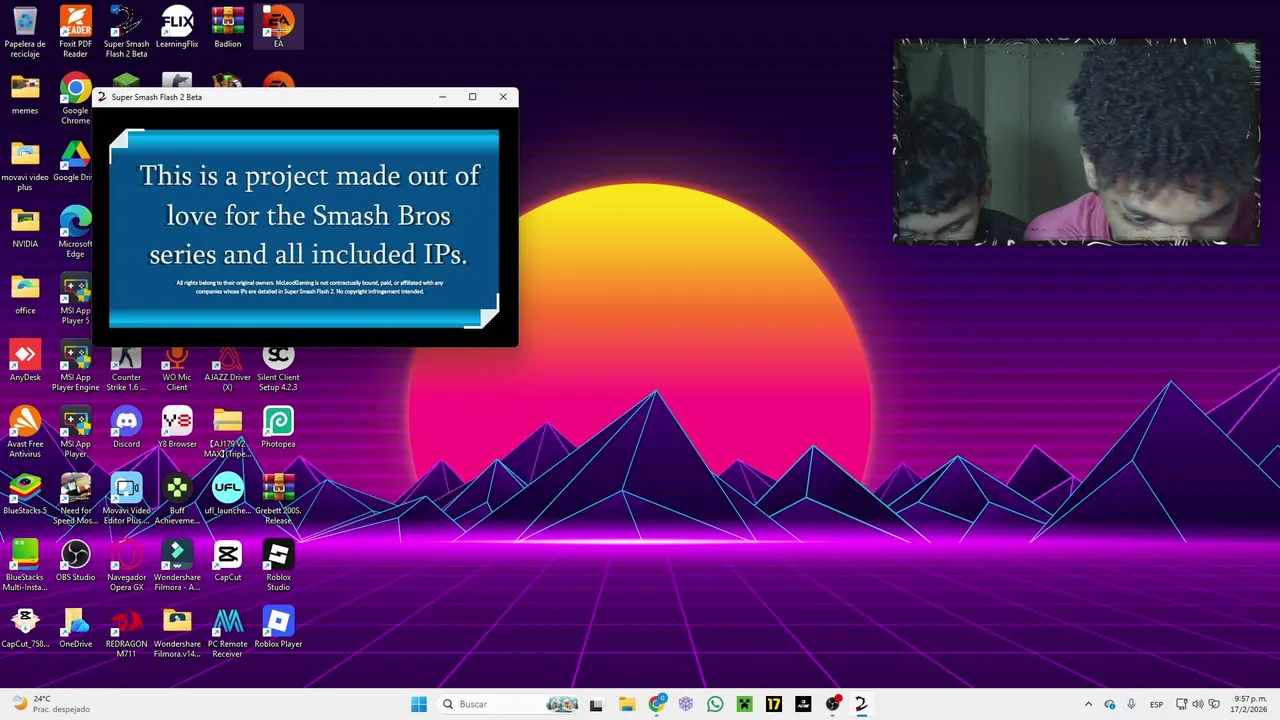Open Roblox Studio desktop shortcut
This screenshot has height=720, width=1280.
278,566
